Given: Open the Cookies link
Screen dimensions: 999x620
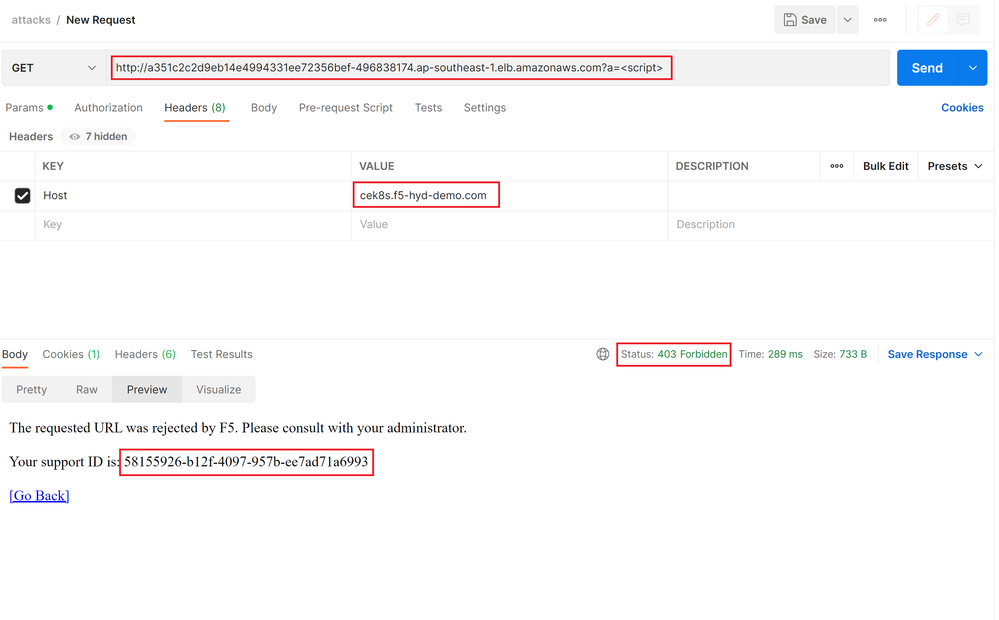Looking at the screenshot, I should tap(962, 108).
